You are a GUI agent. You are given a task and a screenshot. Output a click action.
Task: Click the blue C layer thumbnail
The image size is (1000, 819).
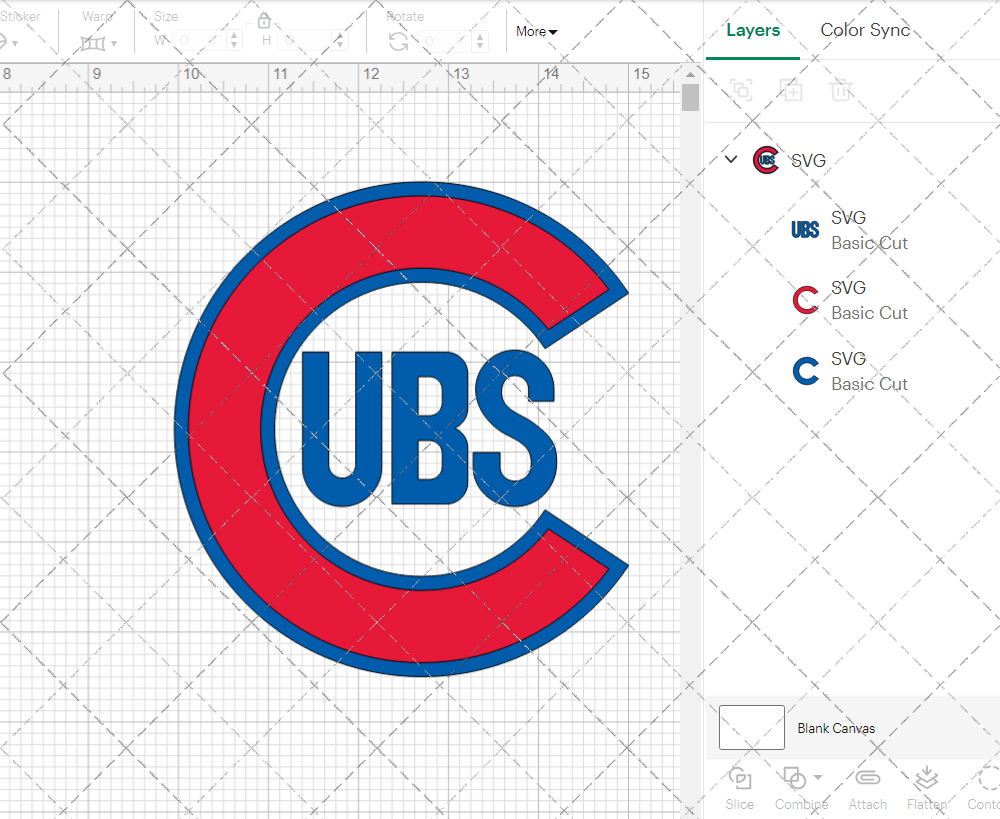805,371
